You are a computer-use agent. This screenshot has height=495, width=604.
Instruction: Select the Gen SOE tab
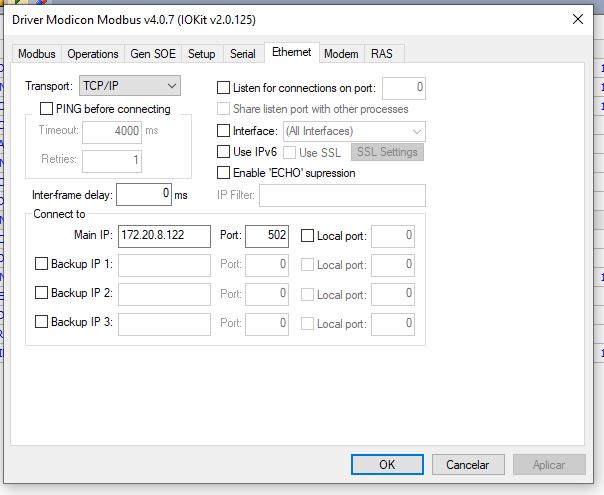click(153, 54)
